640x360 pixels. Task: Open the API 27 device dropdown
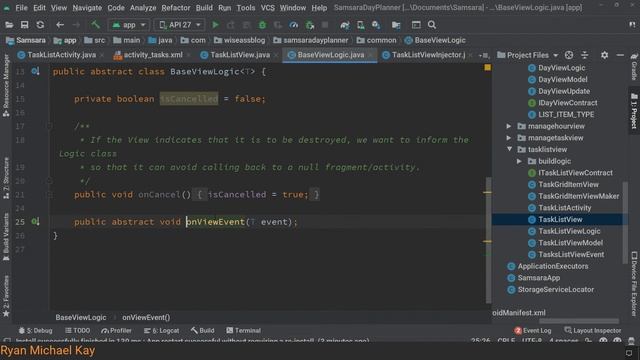pos(180,25)
